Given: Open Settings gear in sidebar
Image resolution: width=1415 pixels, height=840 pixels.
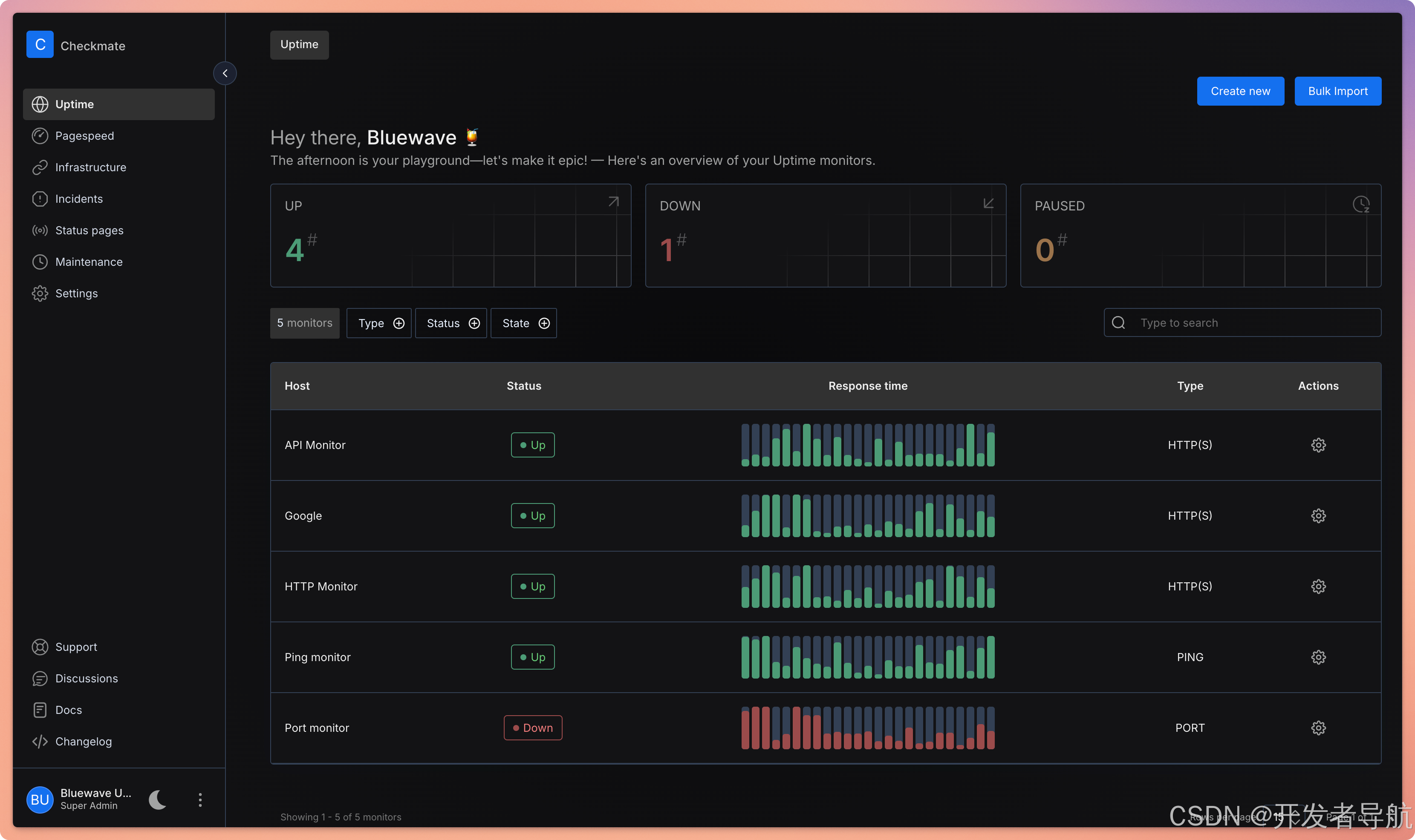Looking at the screenshot, I should (40, 293).
